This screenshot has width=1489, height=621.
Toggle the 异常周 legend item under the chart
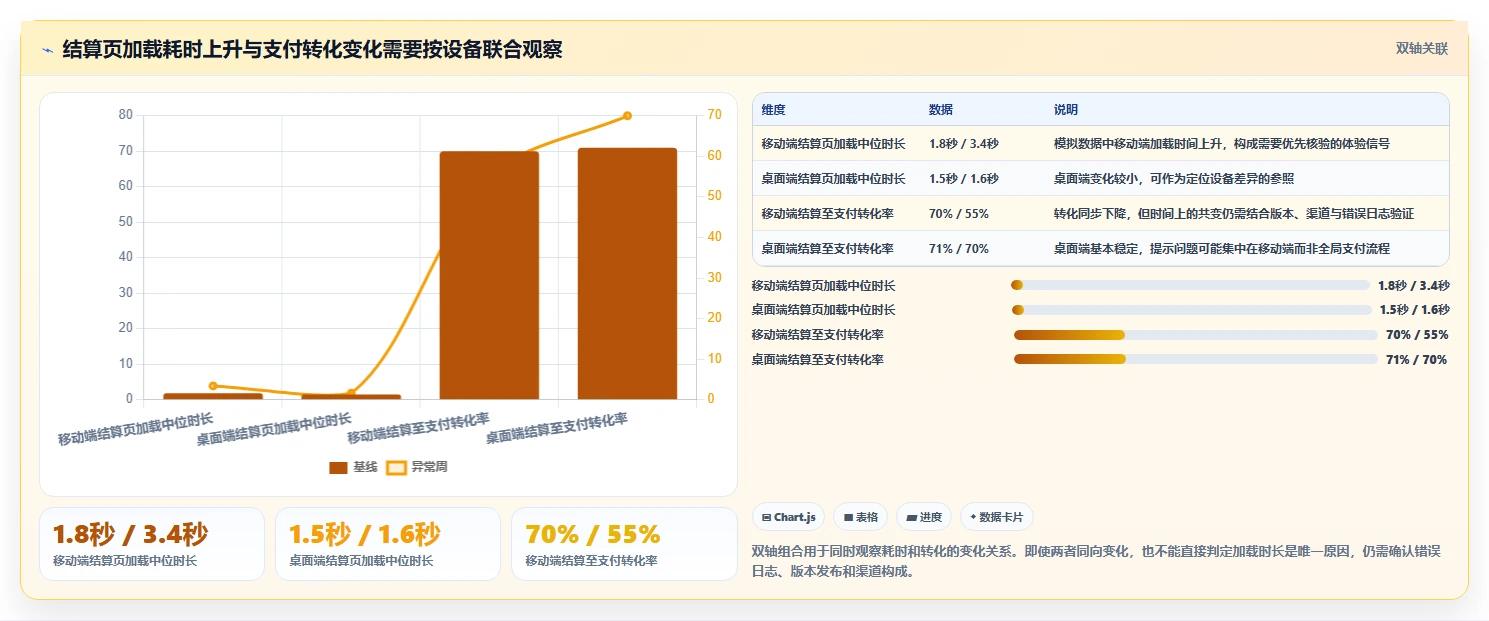tap(417, 467)
